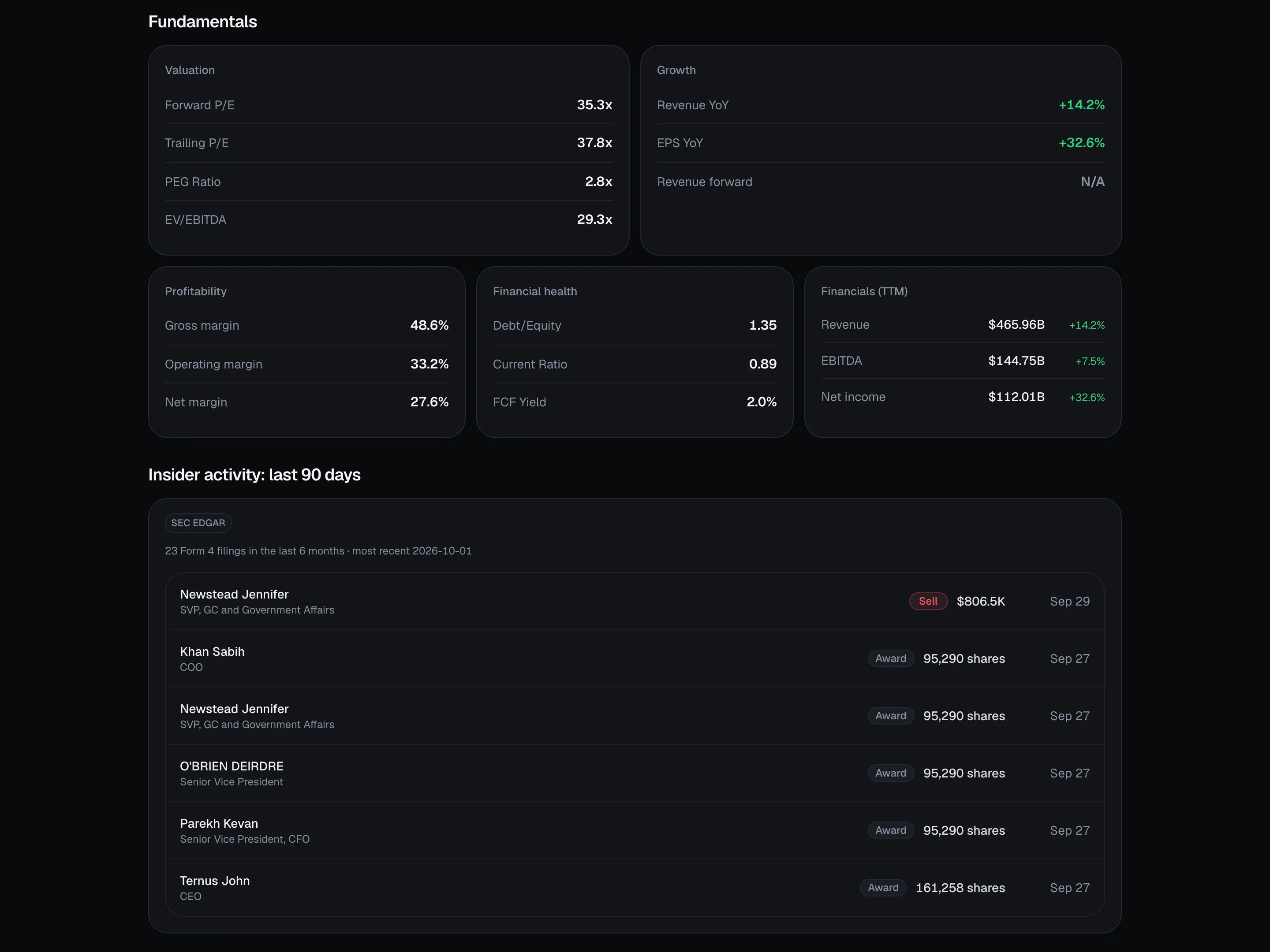Image resolution: width=1270 pixels, height=952 pixels.
Task: Select the EV/EBITDA 29.3x value
Action: (594, 220)
